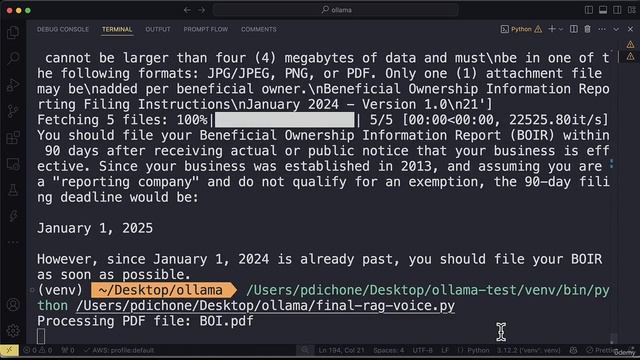This screenshot has height=360, width=640.
Task: Show errors and warnings count
Action: click(x=38, y=350)
